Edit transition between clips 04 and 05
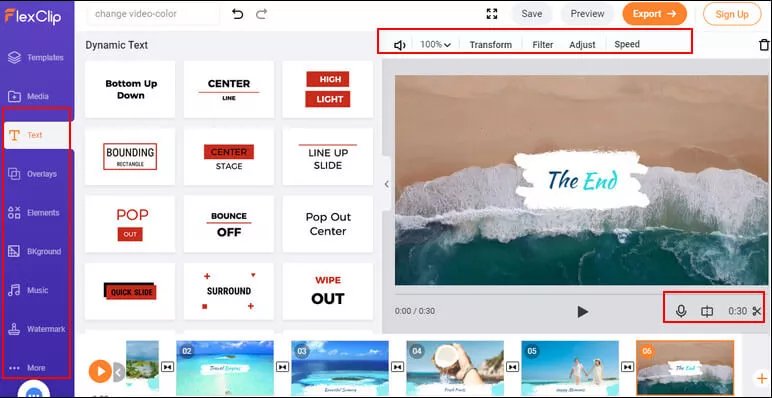The height and width of the screenshot is (398, 772). click(513, 367)
